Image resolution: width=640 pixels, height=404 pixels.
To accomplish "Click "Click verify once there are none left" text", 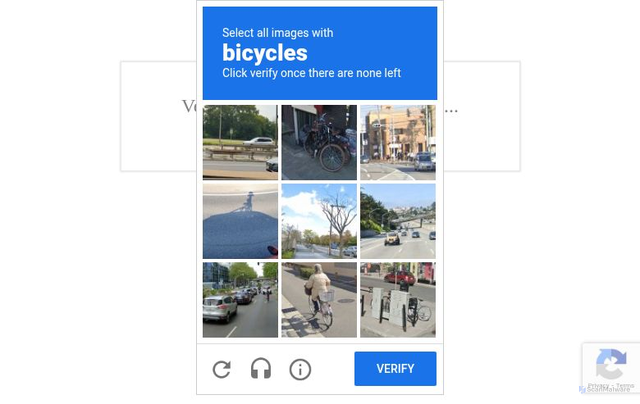I will coord(311,73).
